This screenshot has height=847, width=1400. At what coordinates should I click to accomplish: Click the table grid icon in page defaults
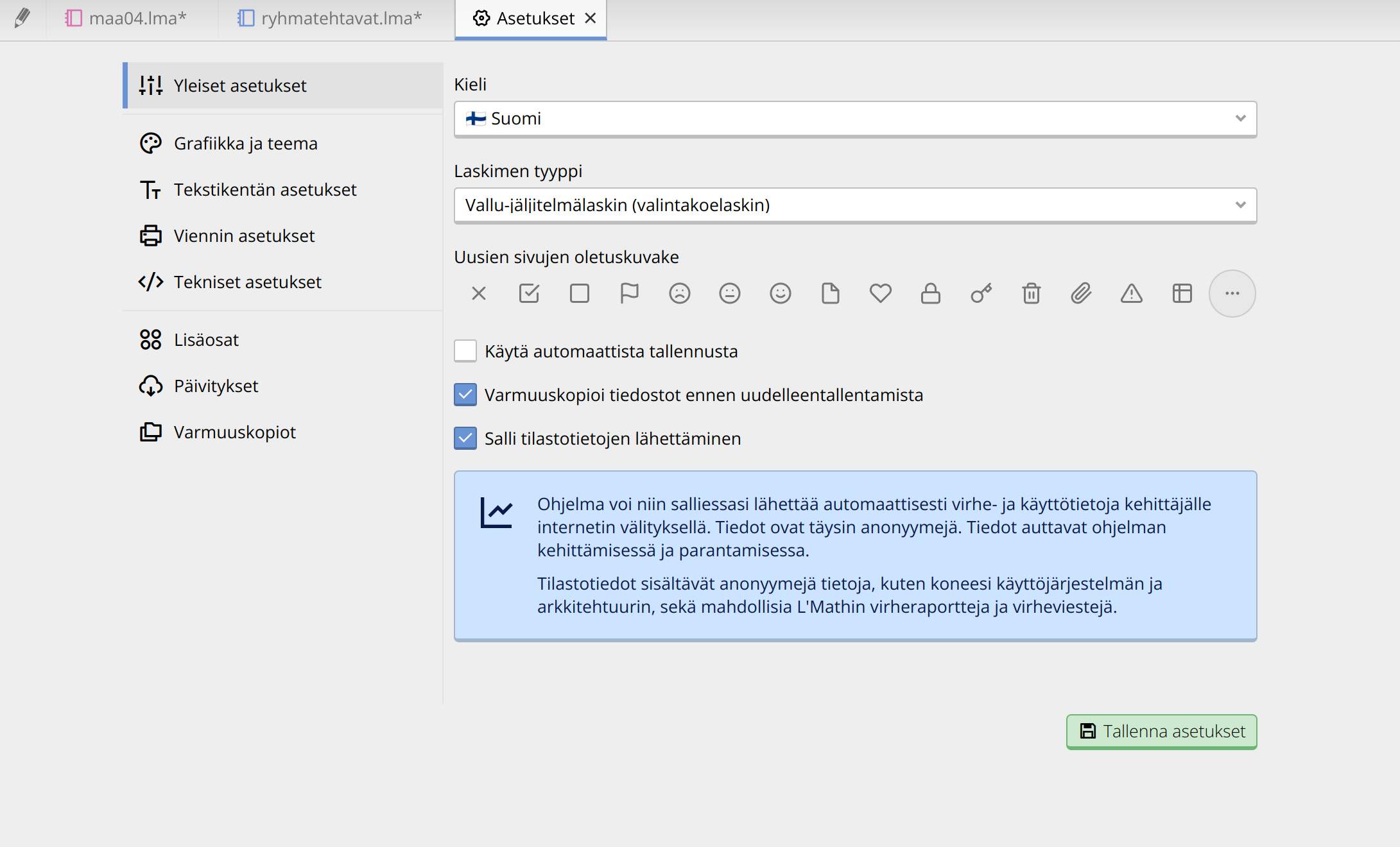(x=1181, y=293)
